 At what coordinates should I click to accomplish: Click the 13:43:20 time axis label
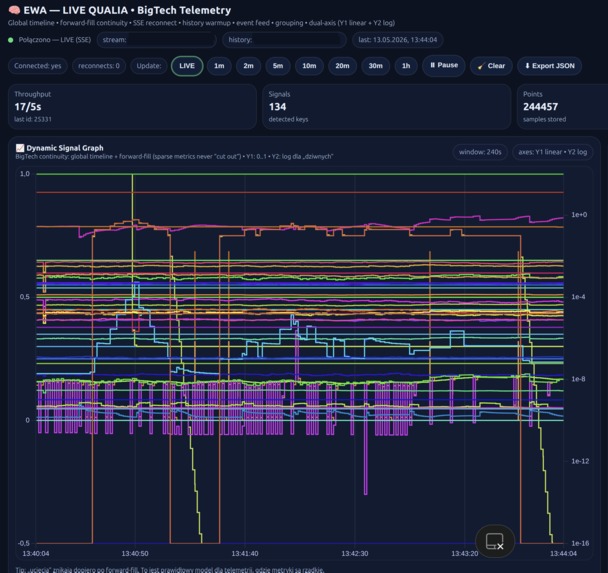[x=465, y=554]
